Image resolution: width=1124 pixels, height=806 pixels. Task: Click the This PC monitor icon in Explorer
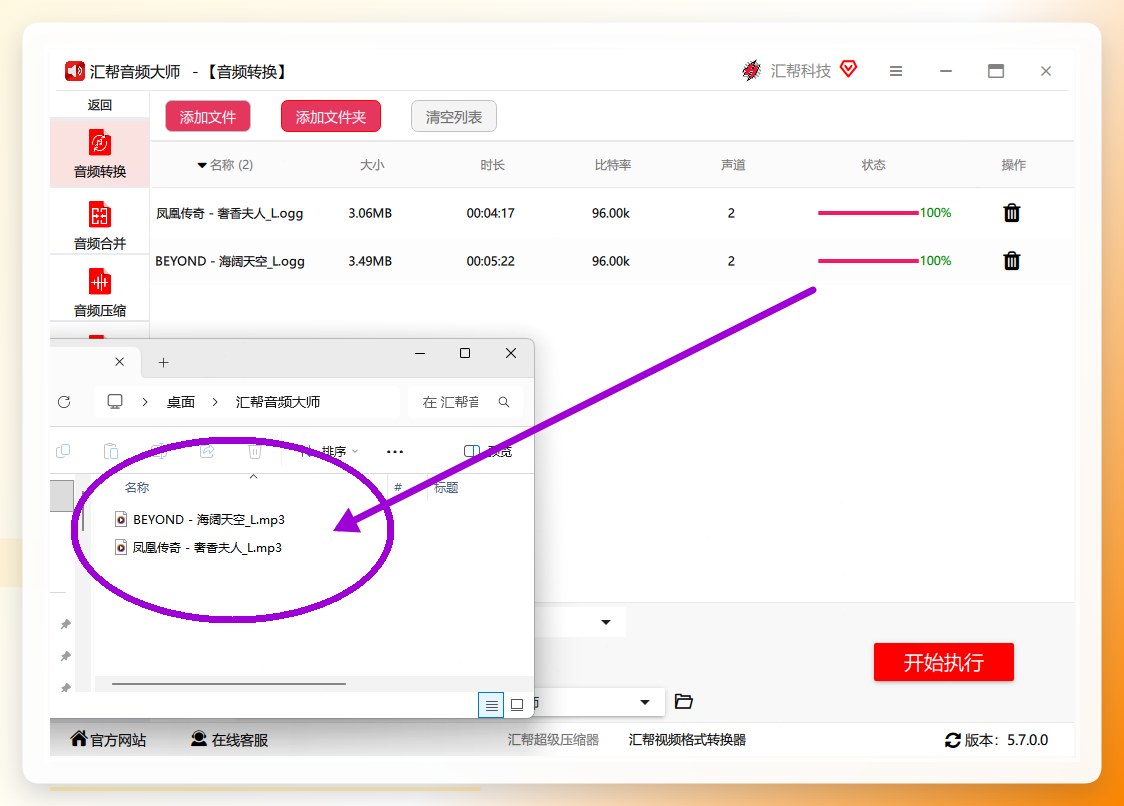(x=115, y=402)
